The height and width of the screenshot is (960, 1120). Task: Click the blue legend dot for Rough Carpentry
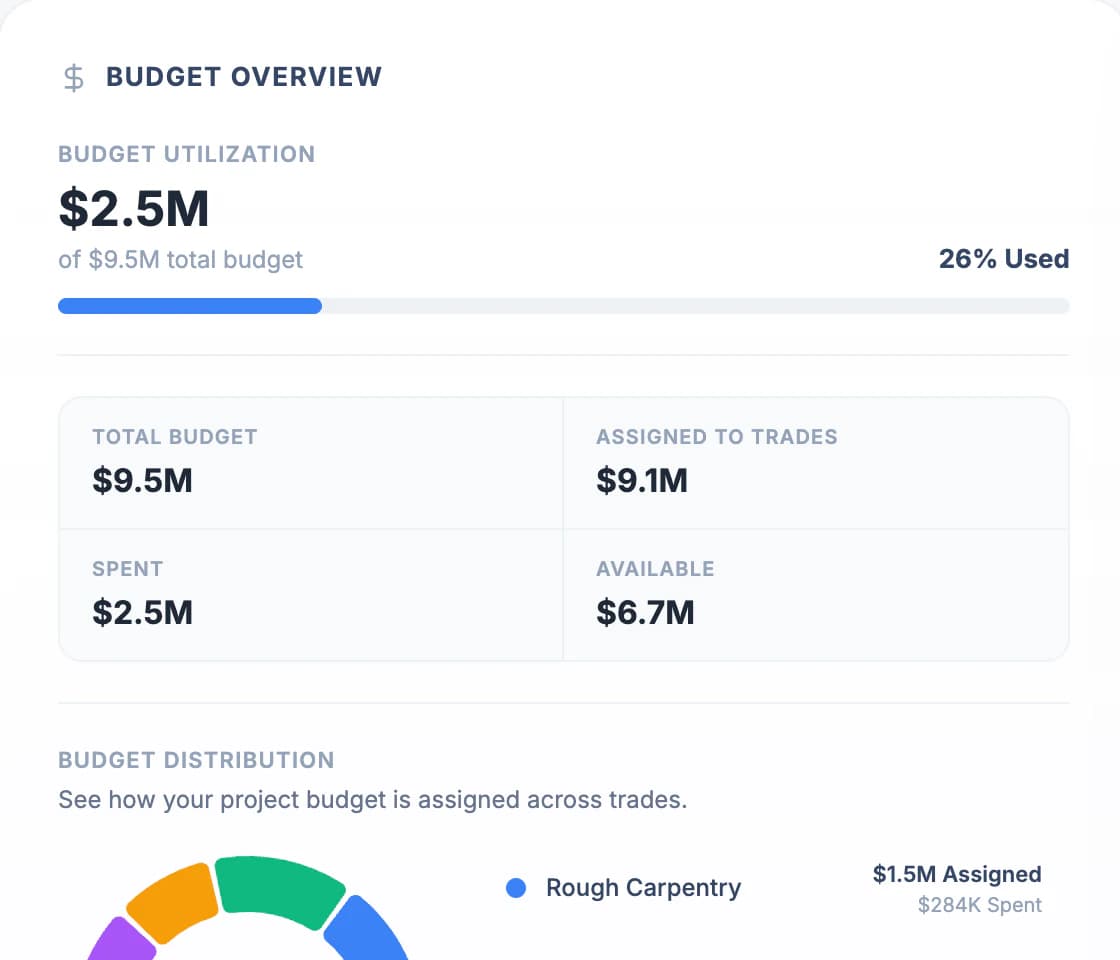click(x=516, y=888)
